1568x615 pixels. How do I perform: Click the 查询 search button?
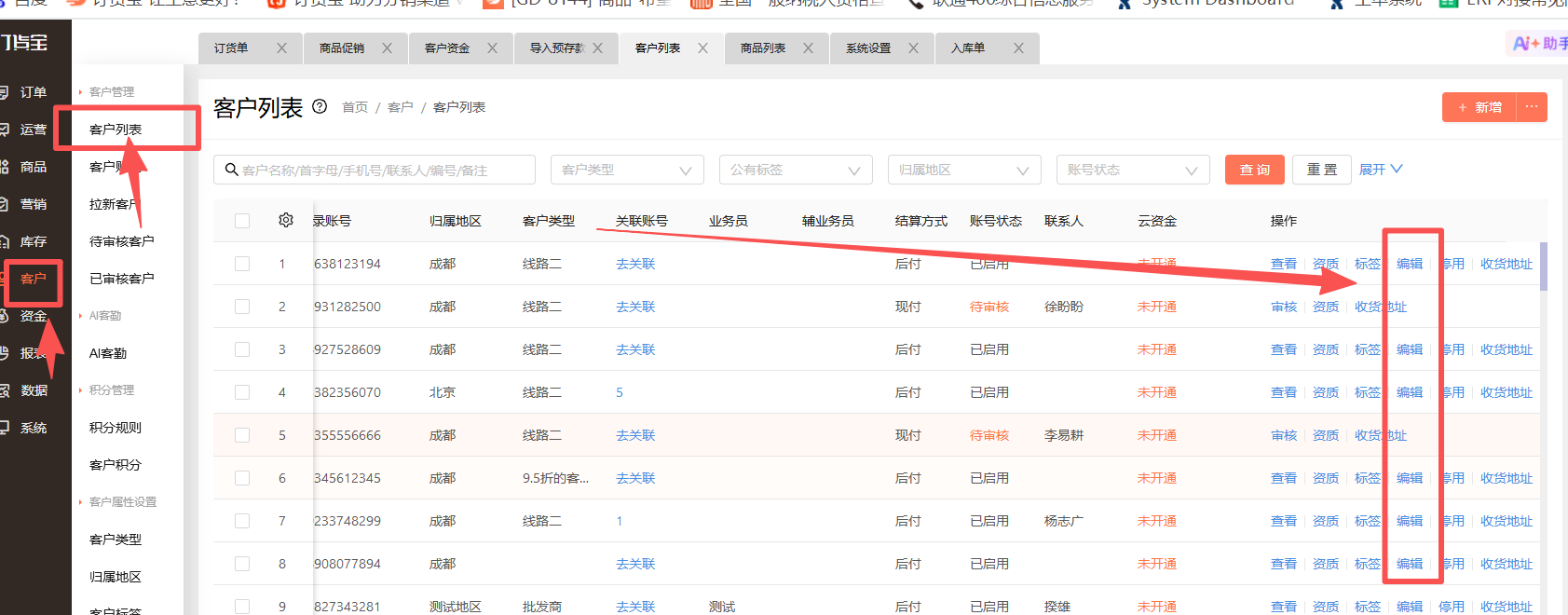point(1255,170)
